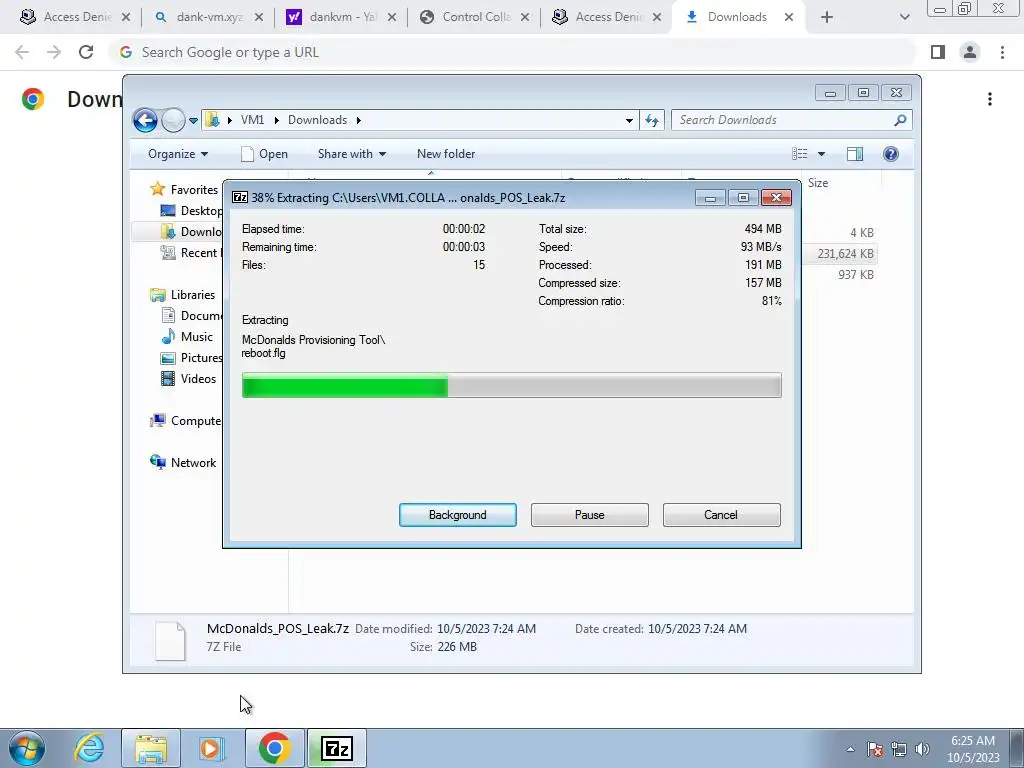The image size is (1024, 768).
Task: Select the file row sized 231,624 KB
Action: click(x=839, y=253)
